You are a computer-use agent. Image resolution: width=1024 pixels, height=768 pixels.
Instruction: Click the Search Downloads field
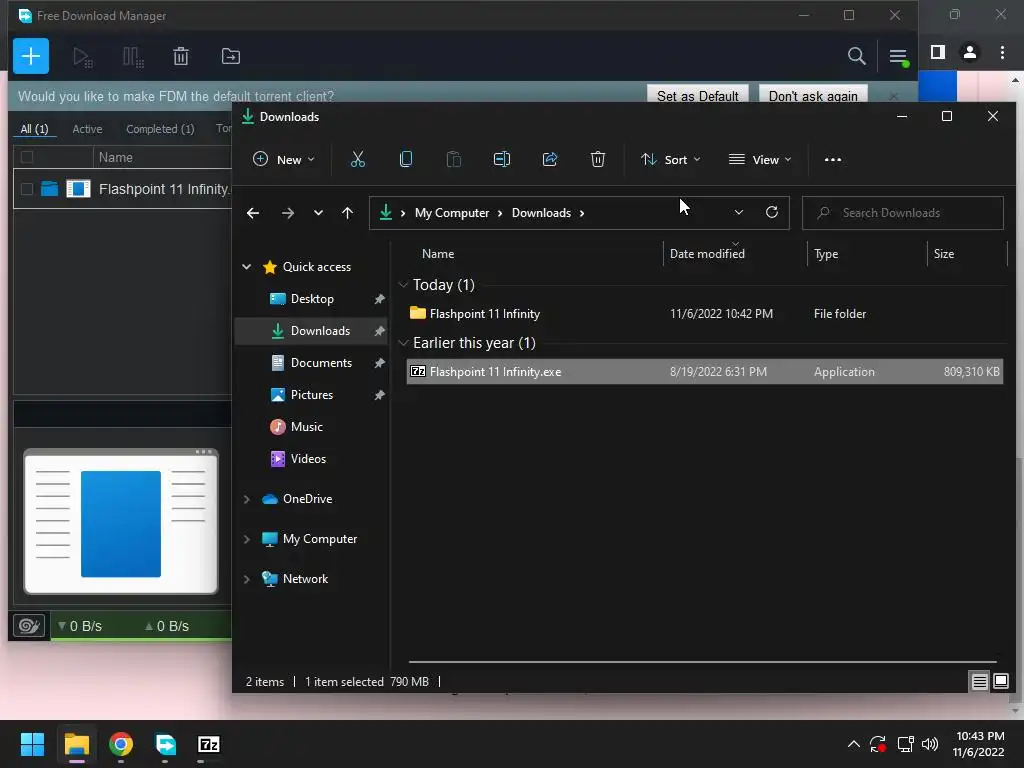pyautogui.click(x=903, y=213)
